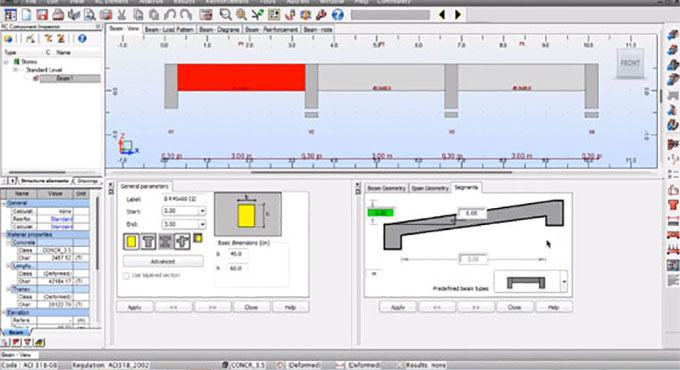680x370 pixels.
Task: Click the scissors Cut icon
Action: [x=122, y=15]
